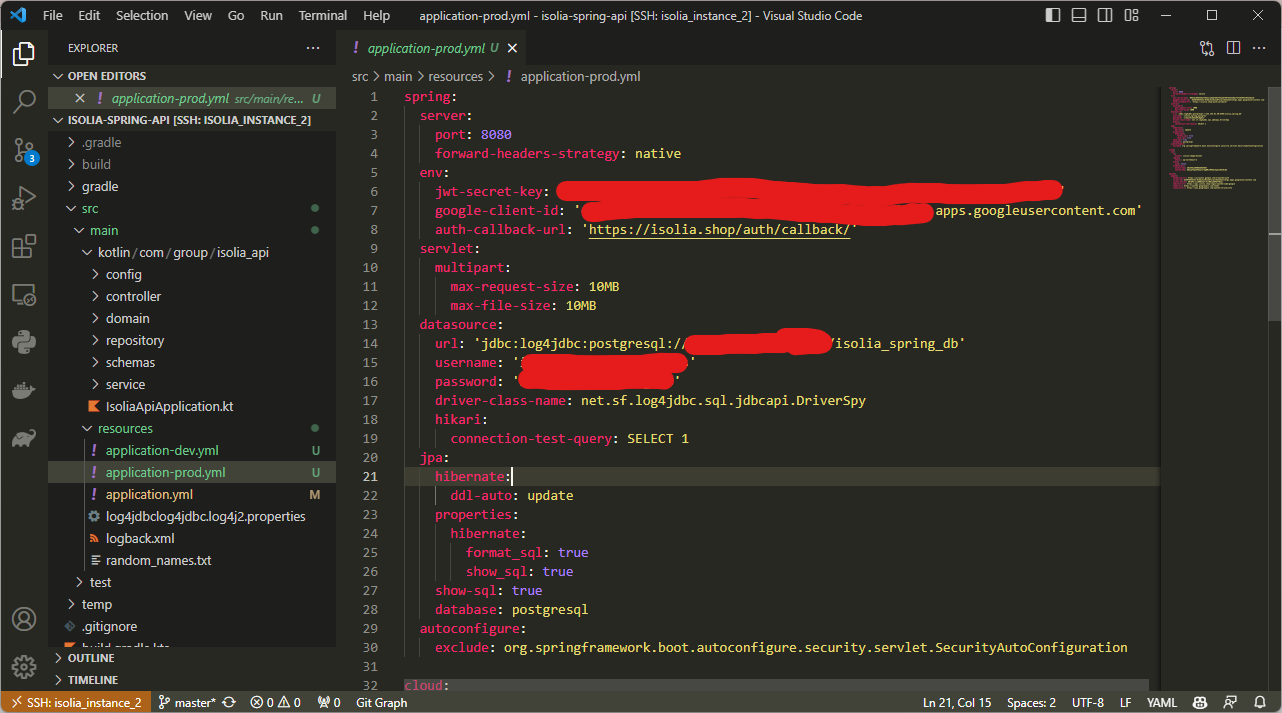This screenshot has width=1282, height=713.
Task: Open the Accounts menu icon
Action: pos(24,619)
